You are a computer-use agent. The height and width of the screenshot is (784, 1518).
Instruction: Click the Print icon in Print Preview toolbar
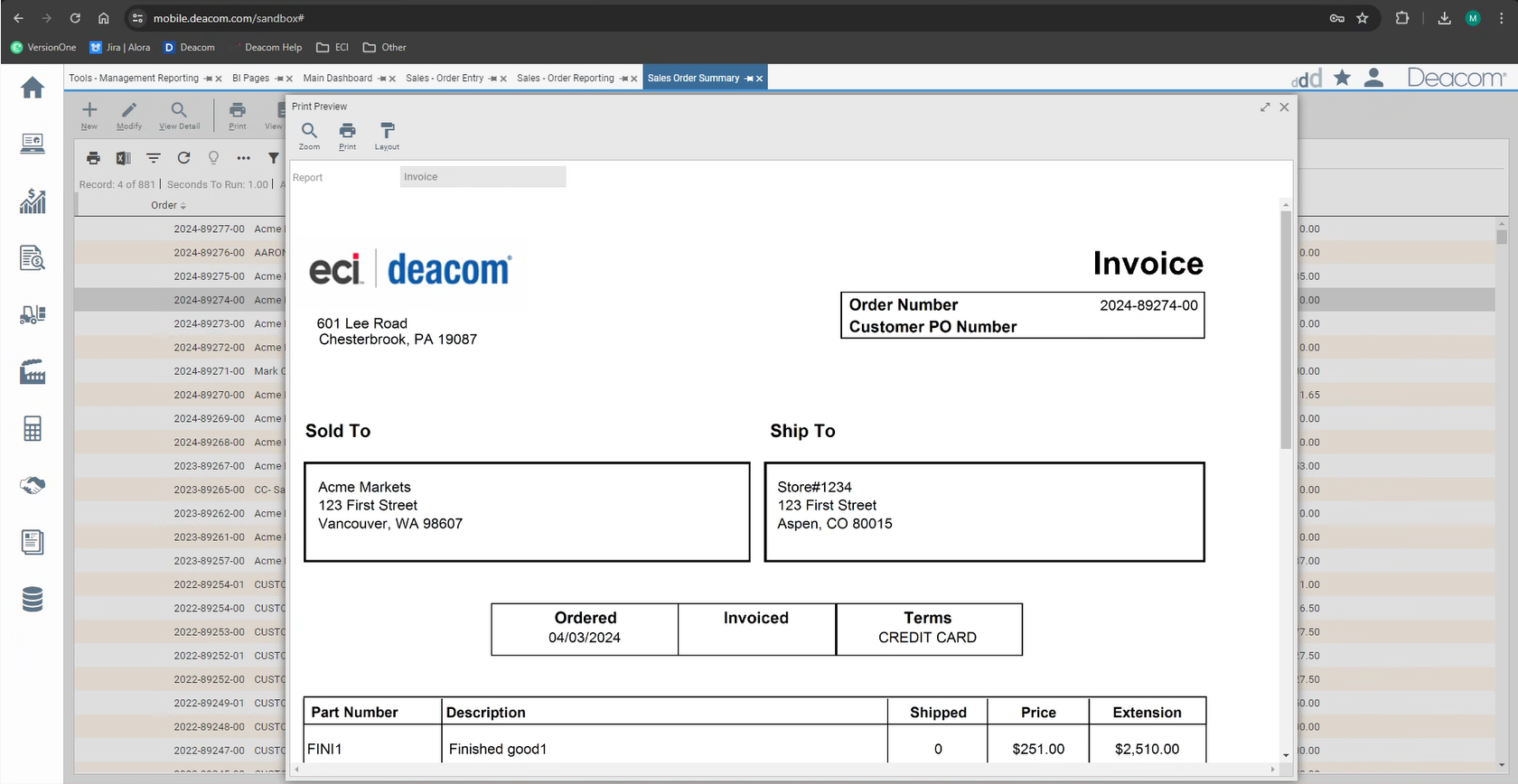click(x=347, y=135)
